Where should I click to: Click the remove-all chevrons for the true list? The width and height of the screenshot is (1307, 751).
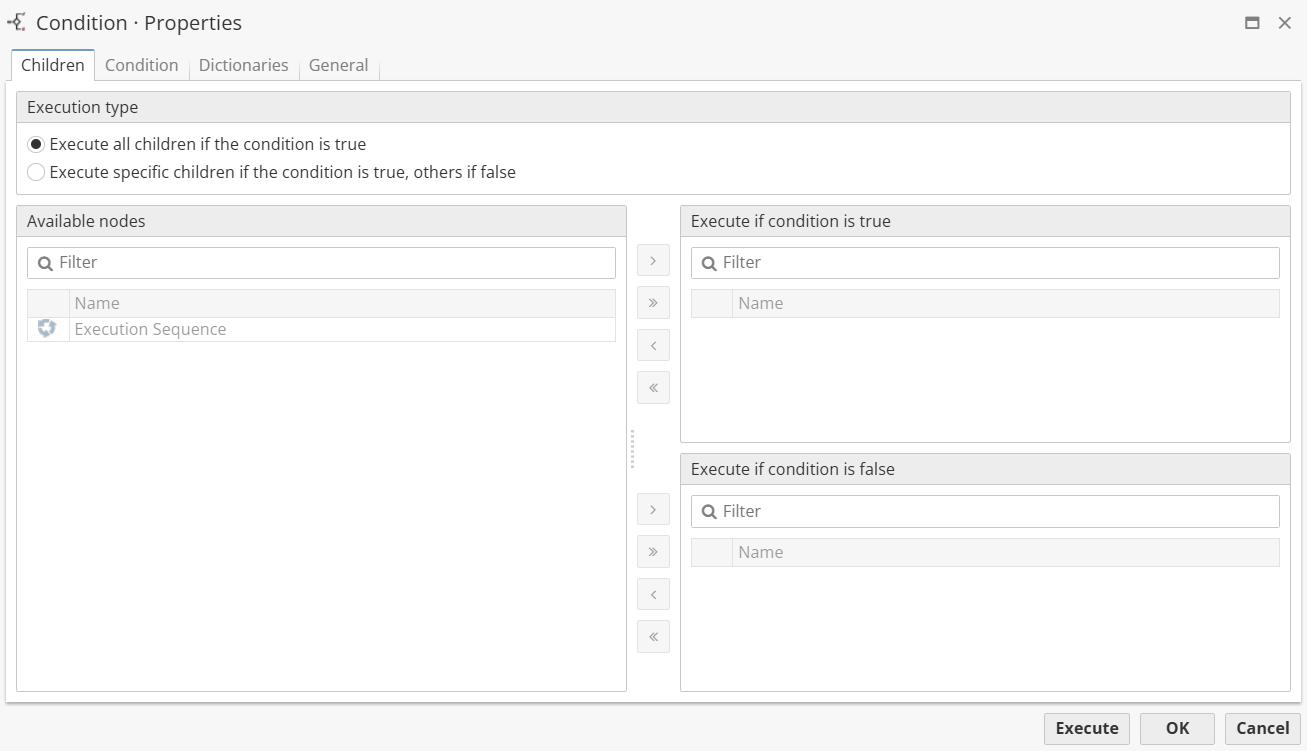point(653,387)
